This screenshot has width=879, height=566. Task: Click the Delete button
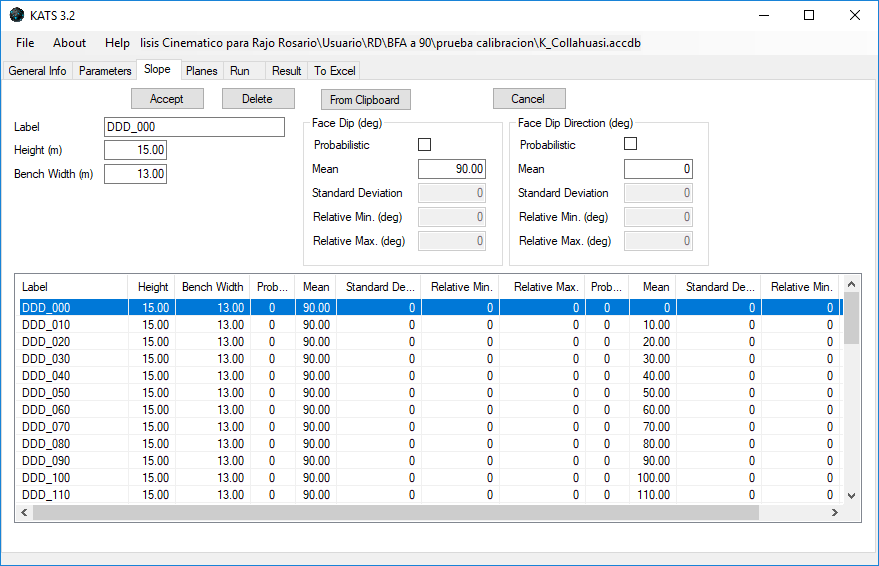258,99
